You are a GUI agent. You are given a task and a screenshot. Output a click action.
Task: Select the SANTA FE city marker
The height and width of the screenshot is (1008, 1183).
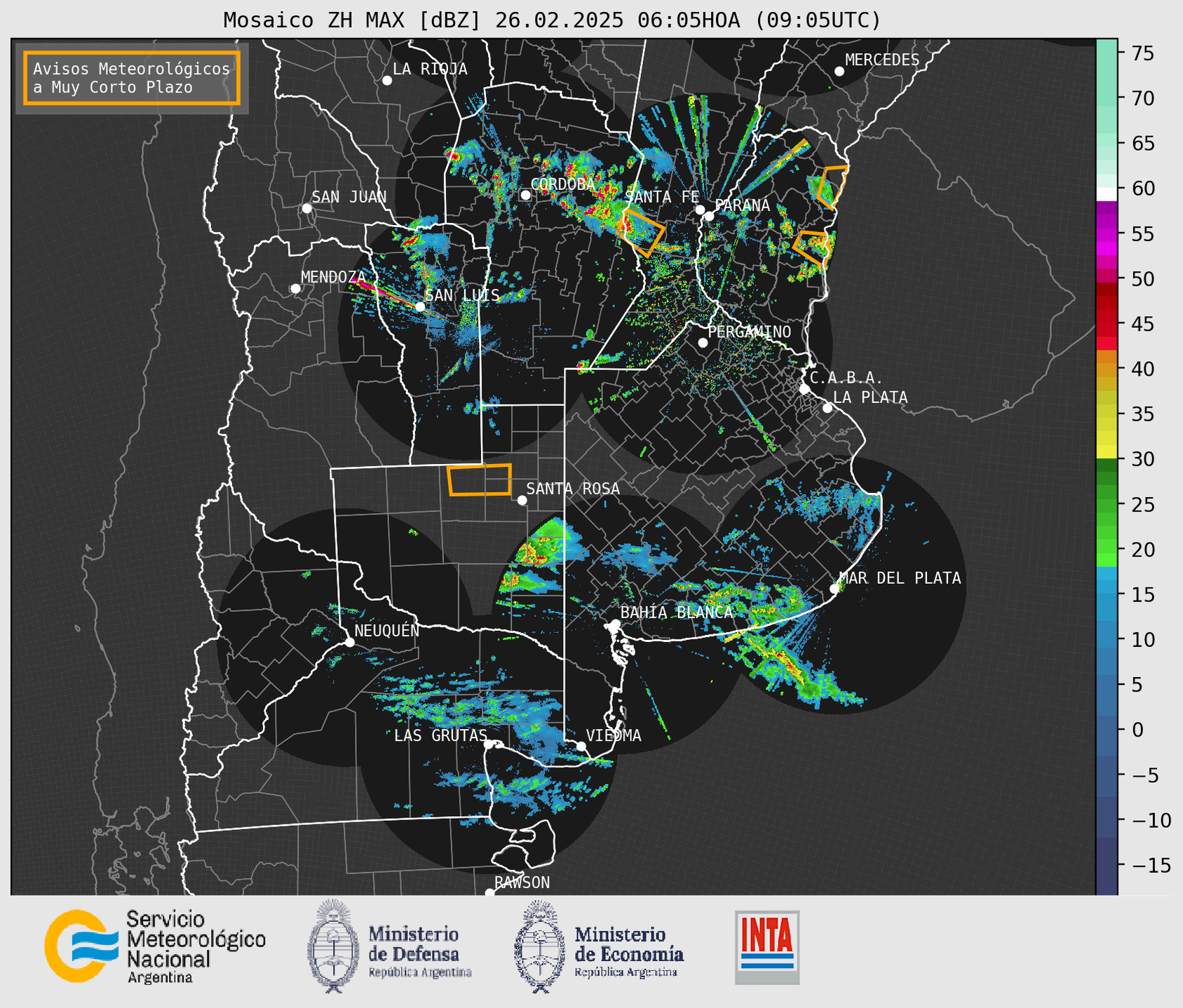point(700,210)
